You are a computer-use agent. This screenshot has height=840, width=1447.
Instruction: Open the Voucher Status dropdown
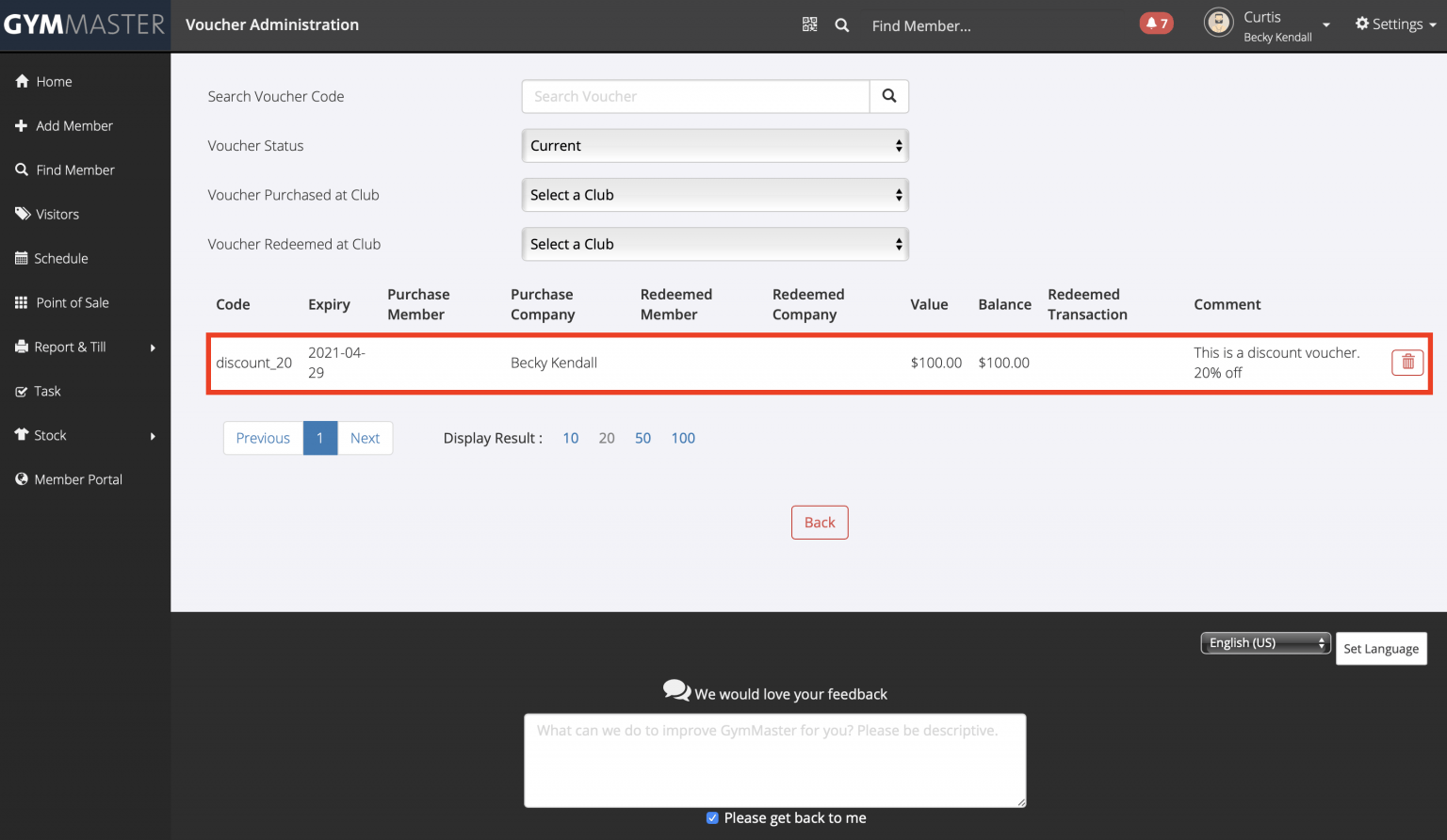pyautogui.click(x=714, y=146)
